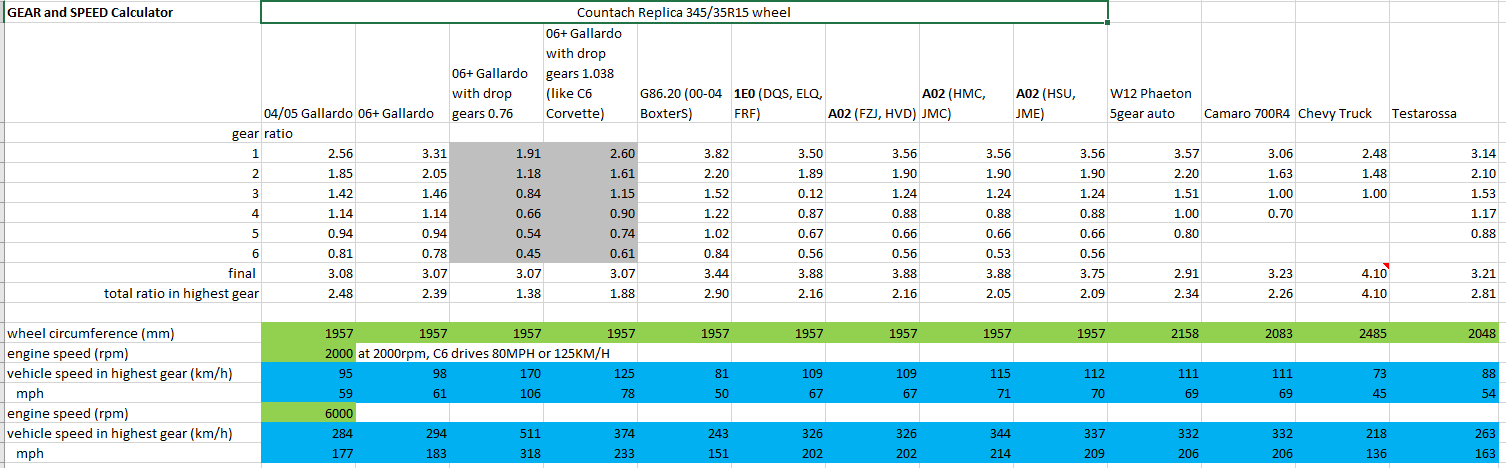Click the Chevy Truck 73 km/h cell
This screenshot has height=468, width=1506.
click(x=1342, y=373)
